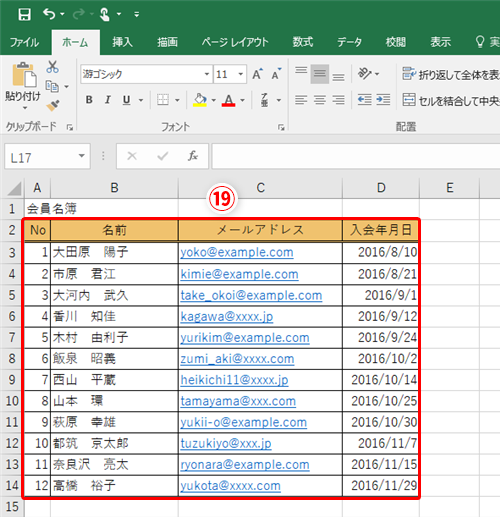Open the ファイル tab
500x517 pixels.
click(24, 42)
